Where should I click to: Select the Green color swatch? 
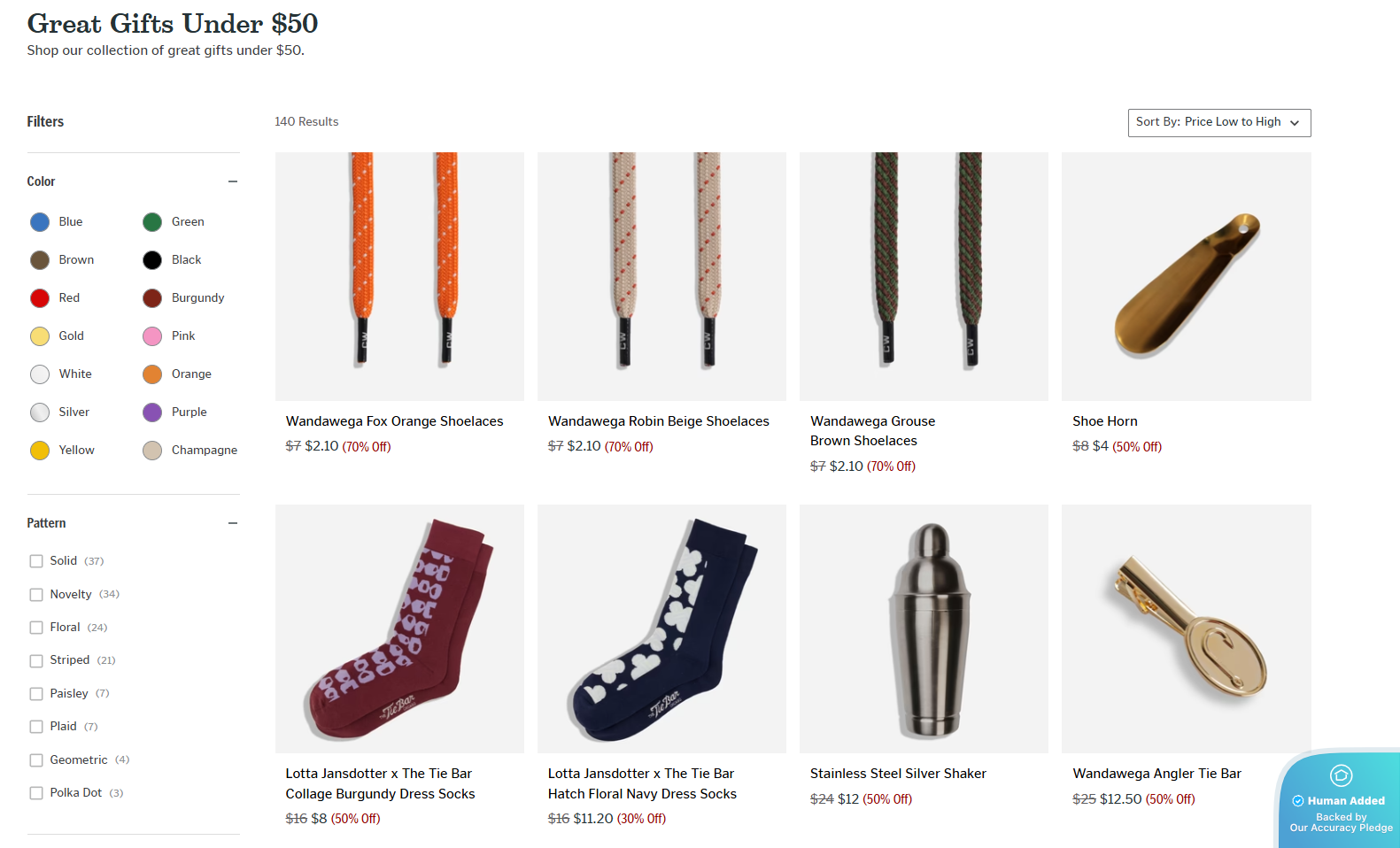tap(152, 222)
